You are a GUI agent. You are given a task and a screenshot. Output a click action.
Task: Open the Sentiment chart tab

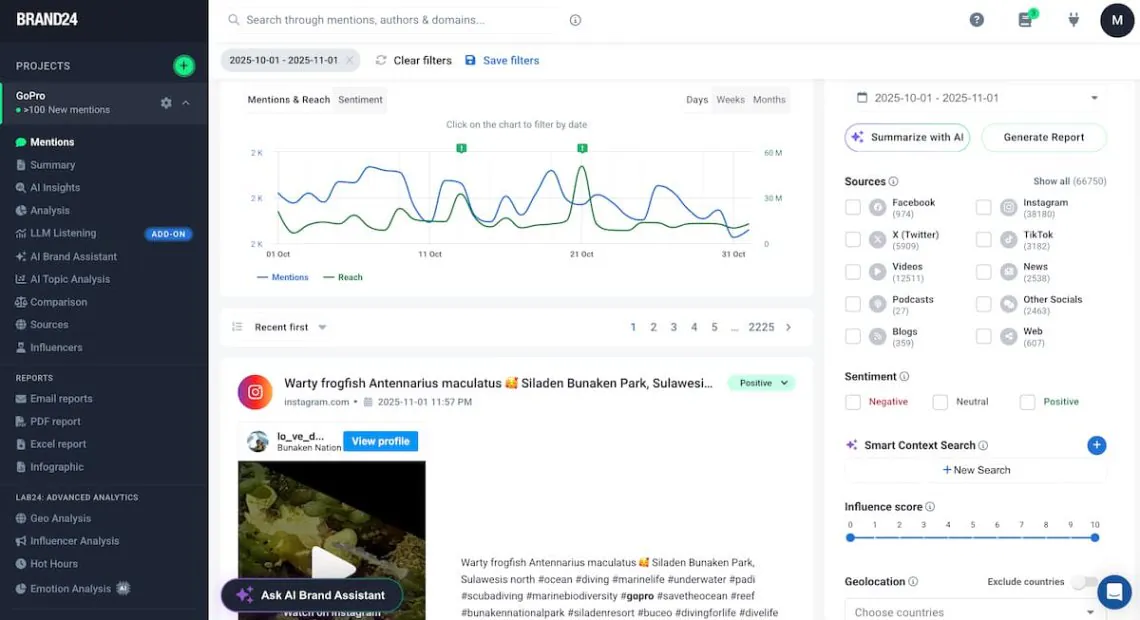360,99
